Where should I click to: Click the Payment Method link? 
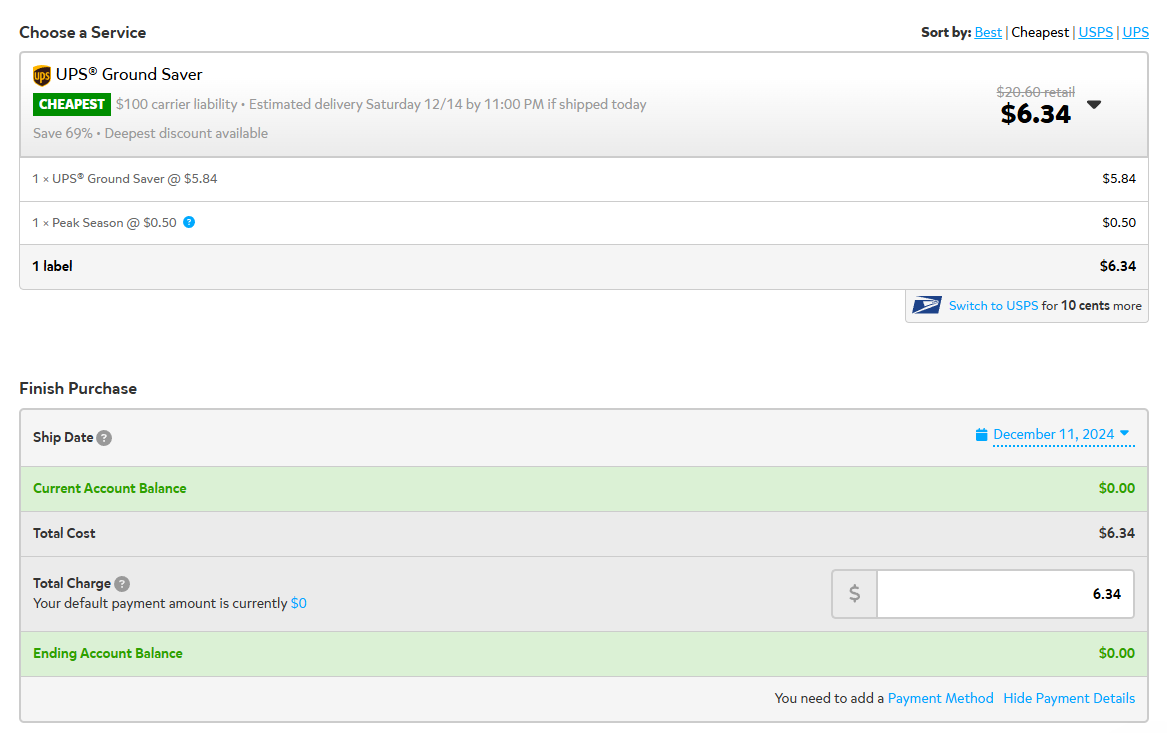[940, 698]
